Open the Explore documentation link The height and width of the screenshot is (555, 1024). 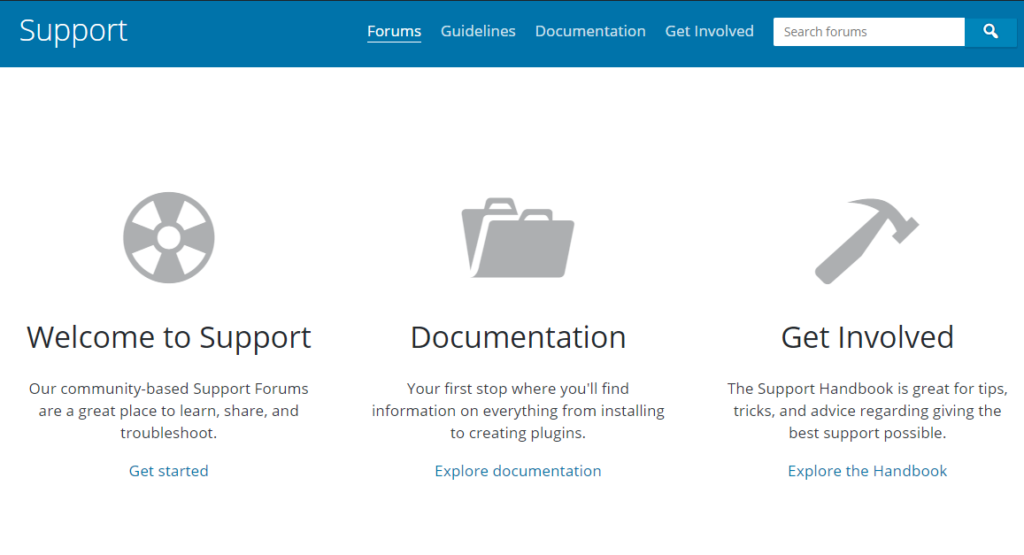click(518, 471)
